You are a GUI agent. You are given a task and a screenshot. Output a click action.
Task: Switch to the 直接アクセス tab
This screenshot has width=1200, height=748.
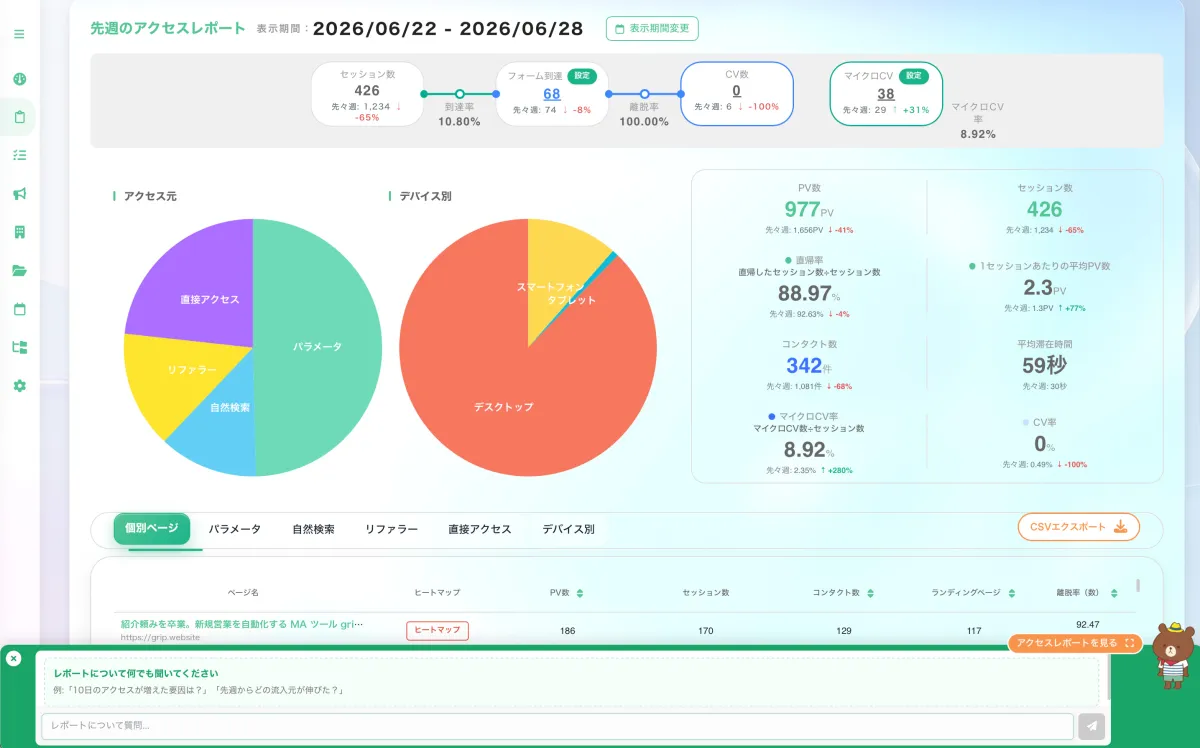(480, 529)
